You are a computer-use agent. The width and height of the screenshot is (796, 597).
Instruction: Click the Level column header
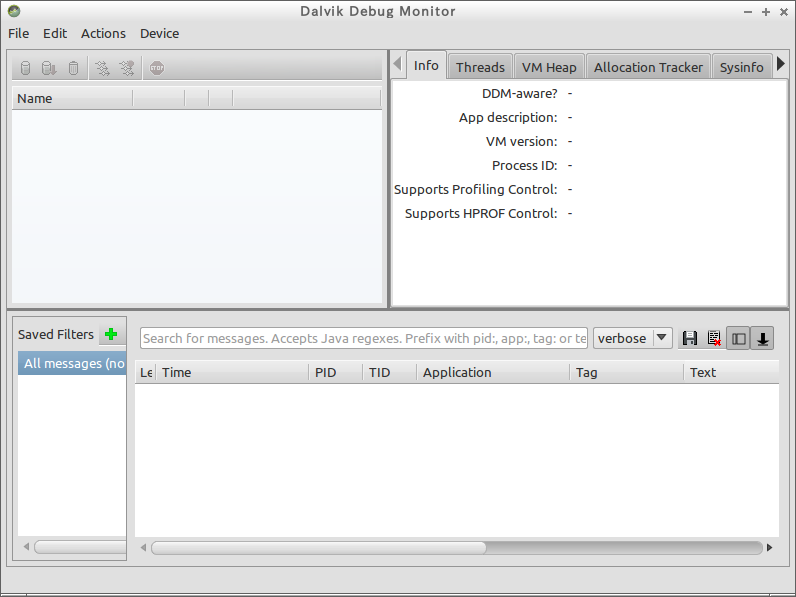pos(146,373)
